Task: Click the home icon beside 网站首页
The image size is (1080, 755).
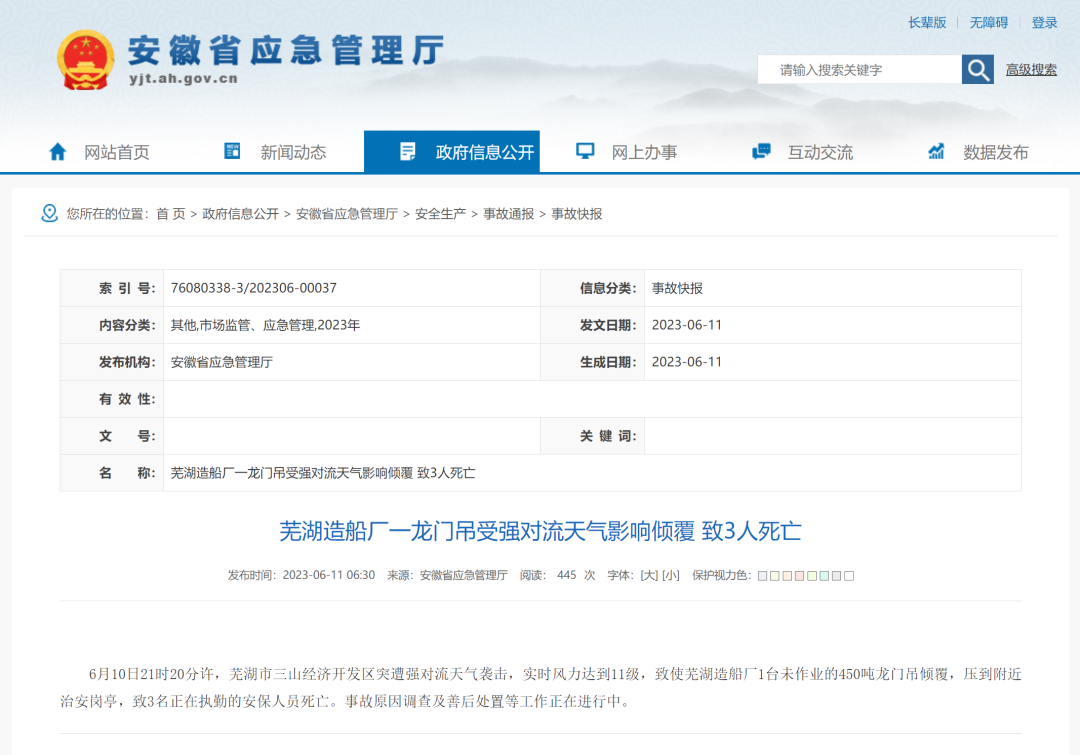Action: tap(57, 151)
